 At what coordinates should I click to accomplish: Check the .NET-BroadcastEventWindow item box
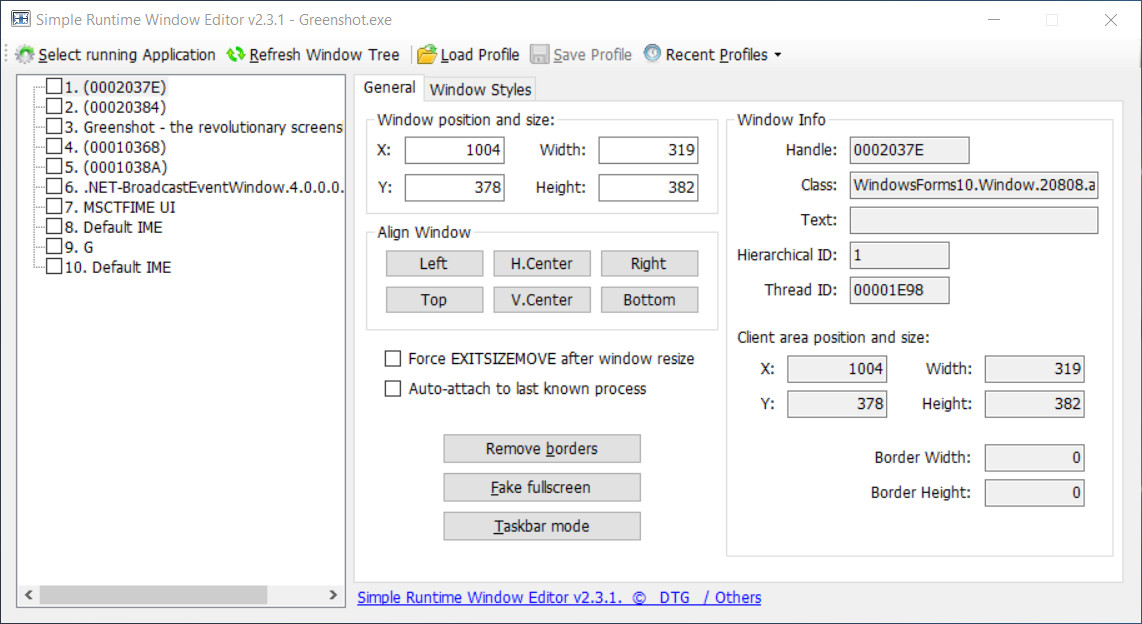pyautogui.click(x=54, y=186)
